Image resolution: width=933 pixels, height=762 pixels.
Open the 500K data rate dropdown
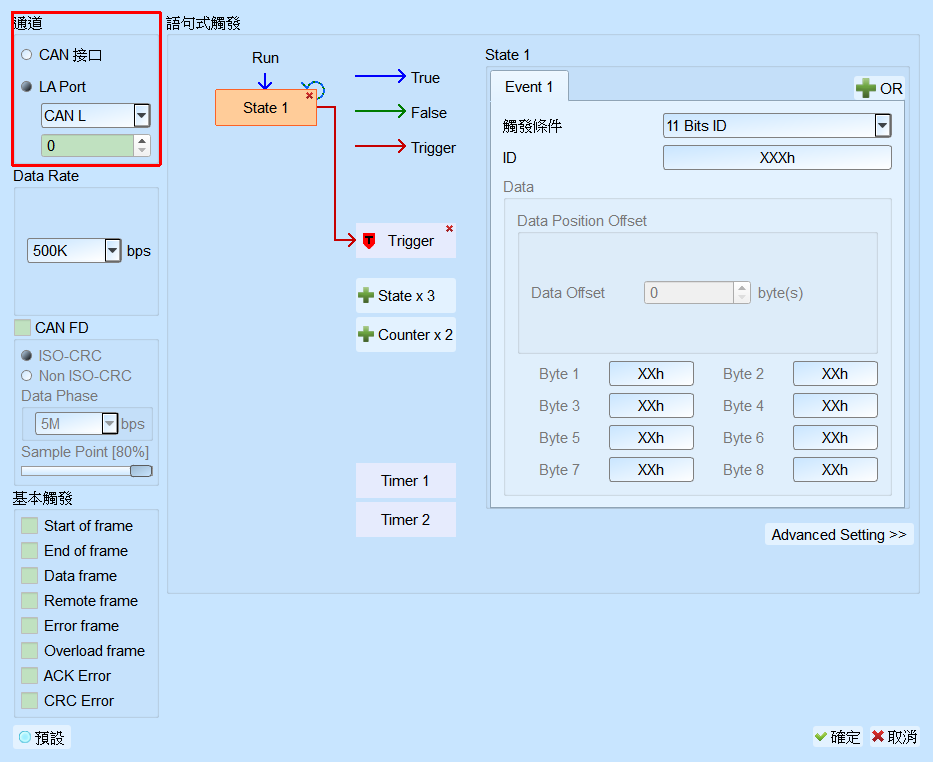coord(113,251)
